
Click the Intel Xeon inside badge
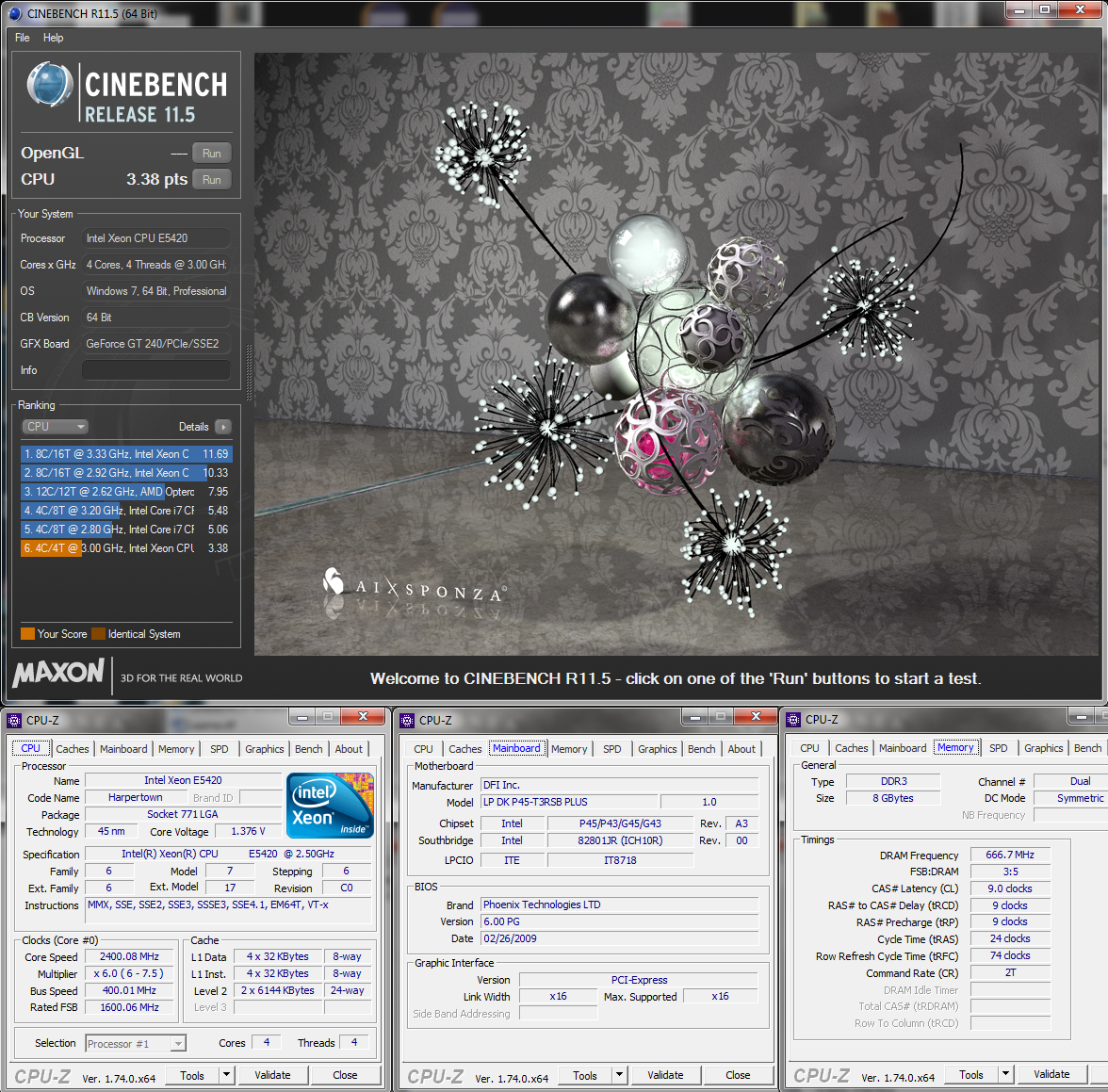tap(330, 806)
